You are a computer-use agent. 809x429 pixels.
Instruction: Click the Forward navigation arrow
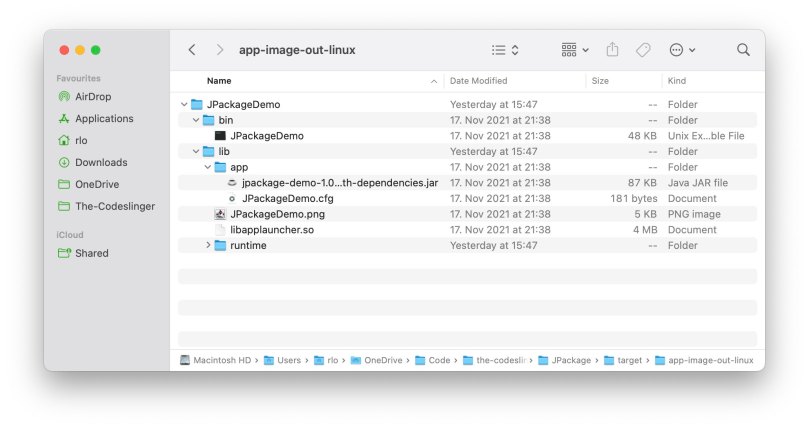[219, 50]
